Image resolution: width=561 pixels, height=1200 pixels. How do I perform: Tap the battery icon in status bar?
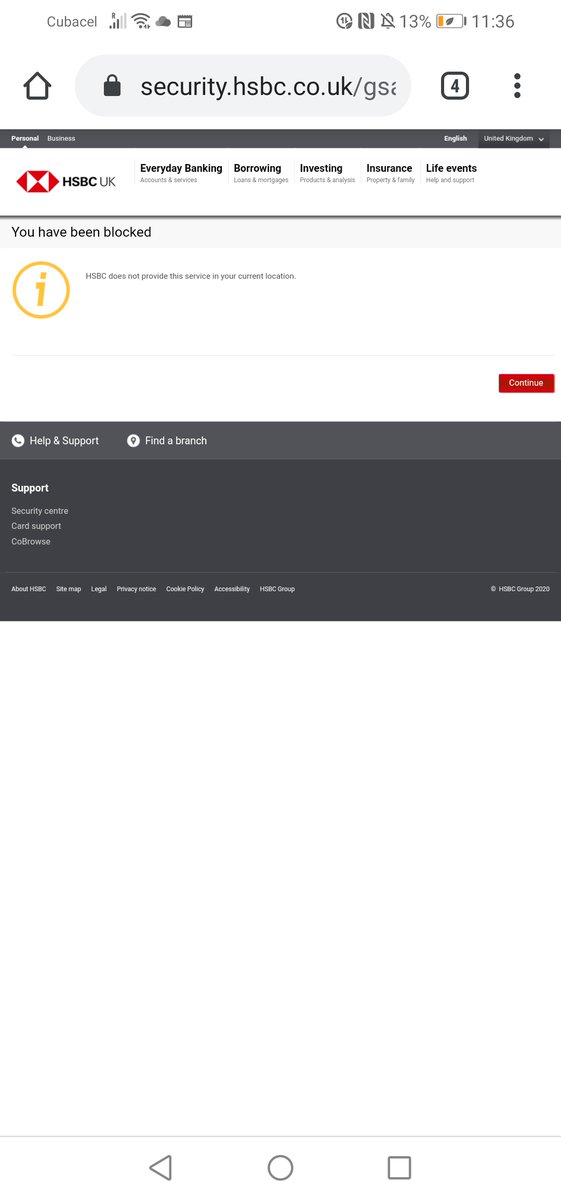coord(451,21)
